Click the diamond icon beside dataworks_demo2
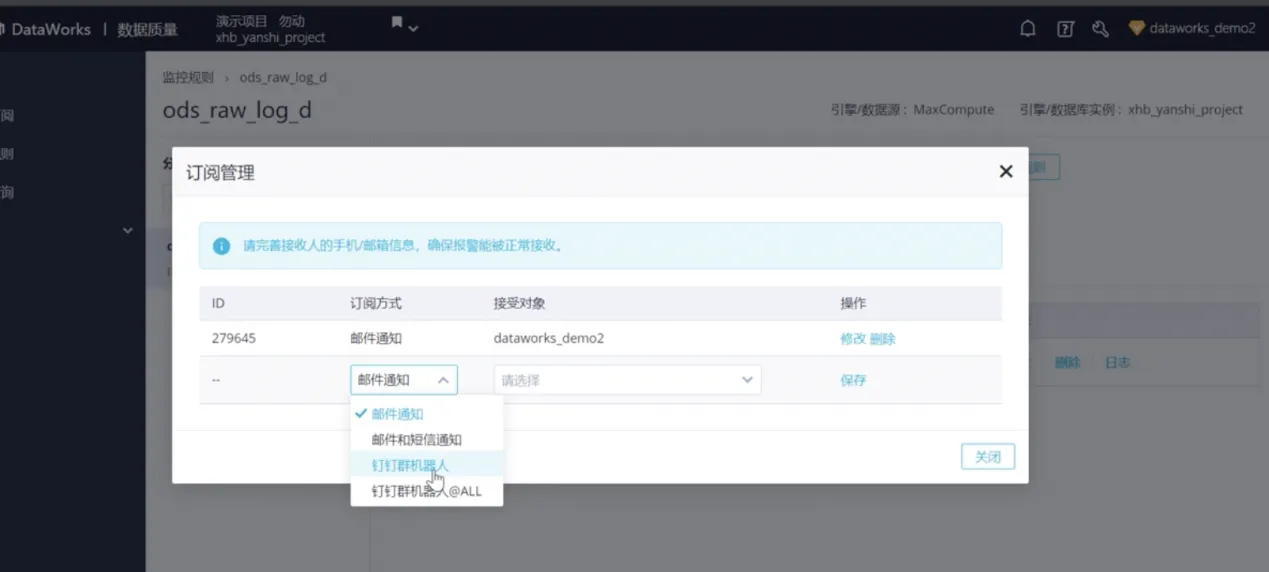This screenshot has width=1269, height=572. 1136,28
